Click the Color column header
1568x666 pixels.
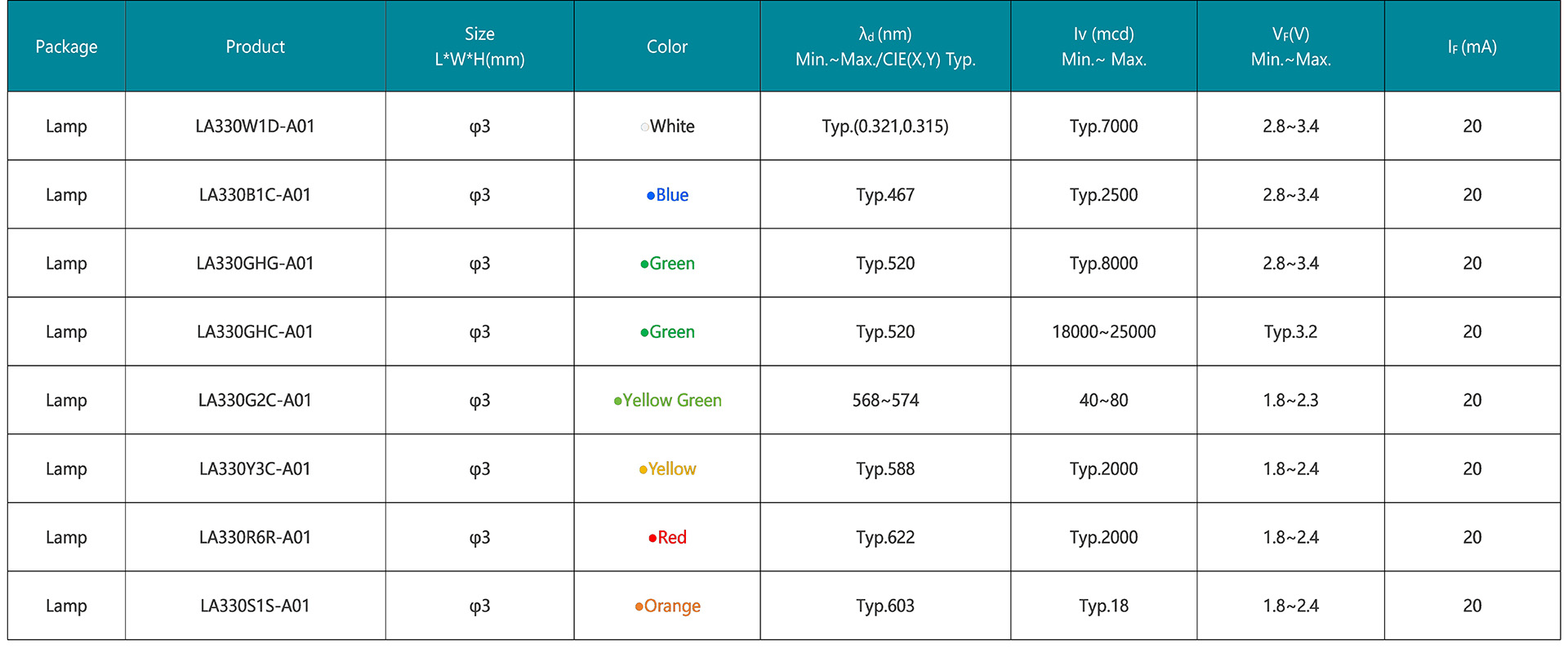click(x=666, y=47)
